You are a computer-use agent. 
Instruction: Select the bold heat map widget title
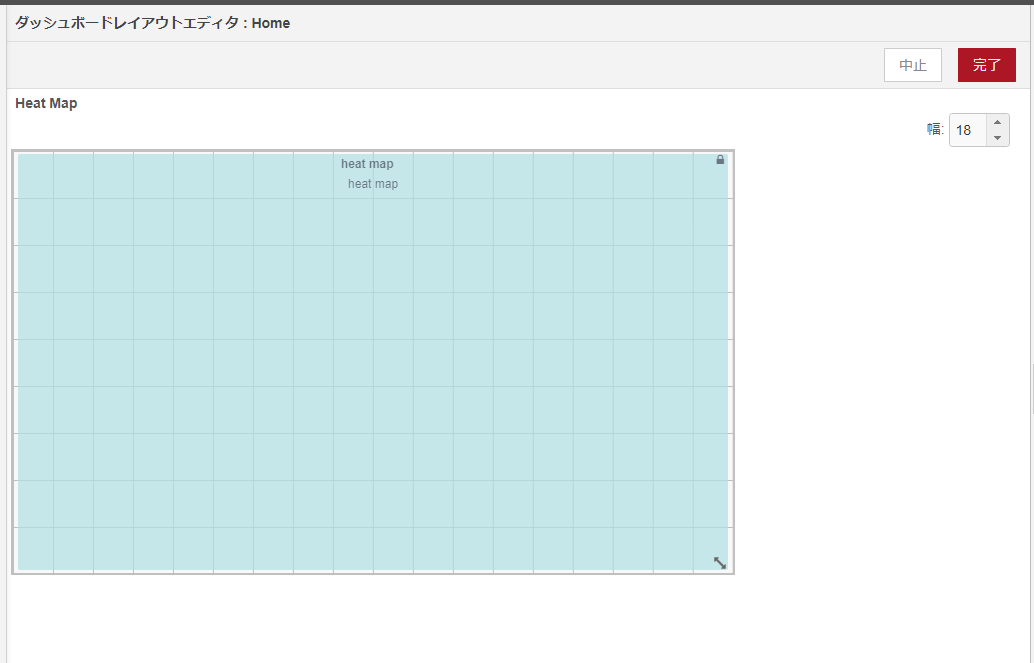pos(367,164)
